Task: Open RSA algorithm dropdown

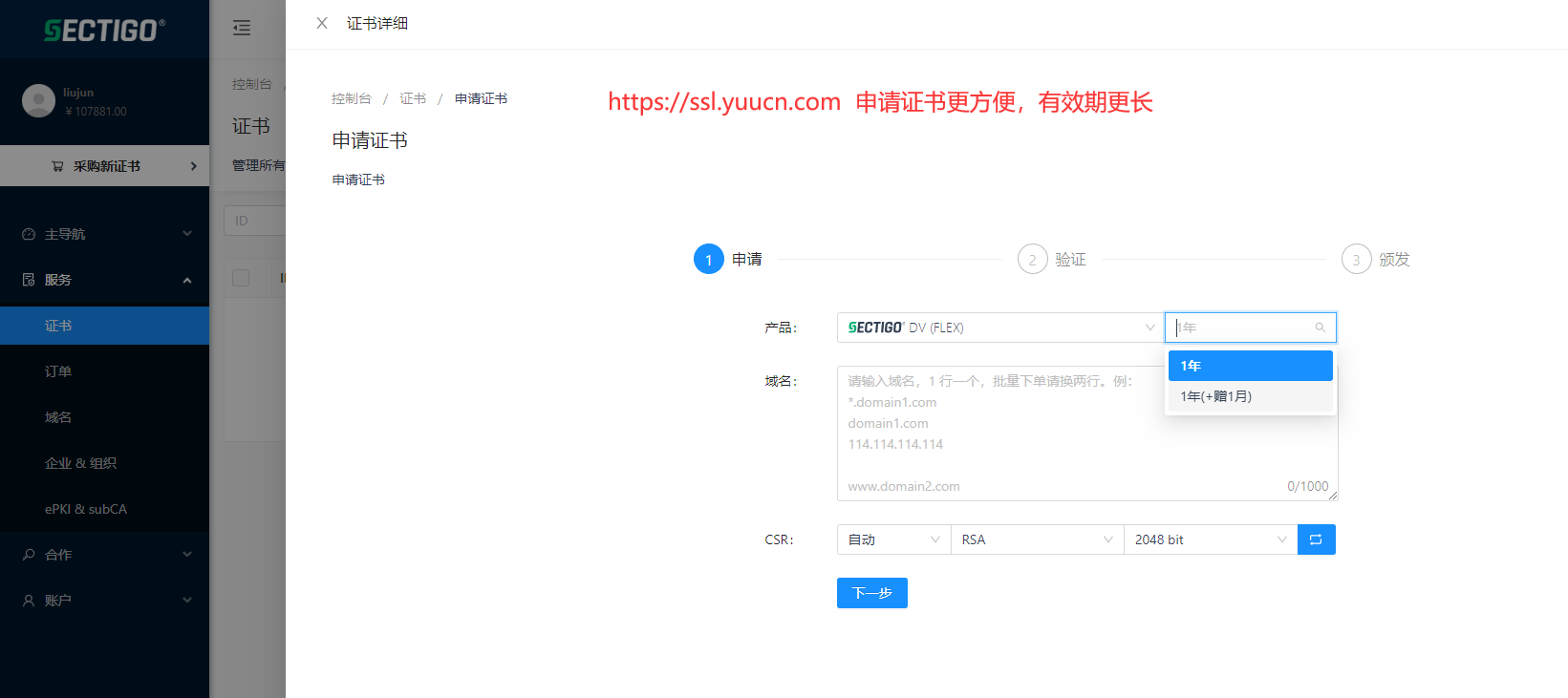Action: point(1038,539)
